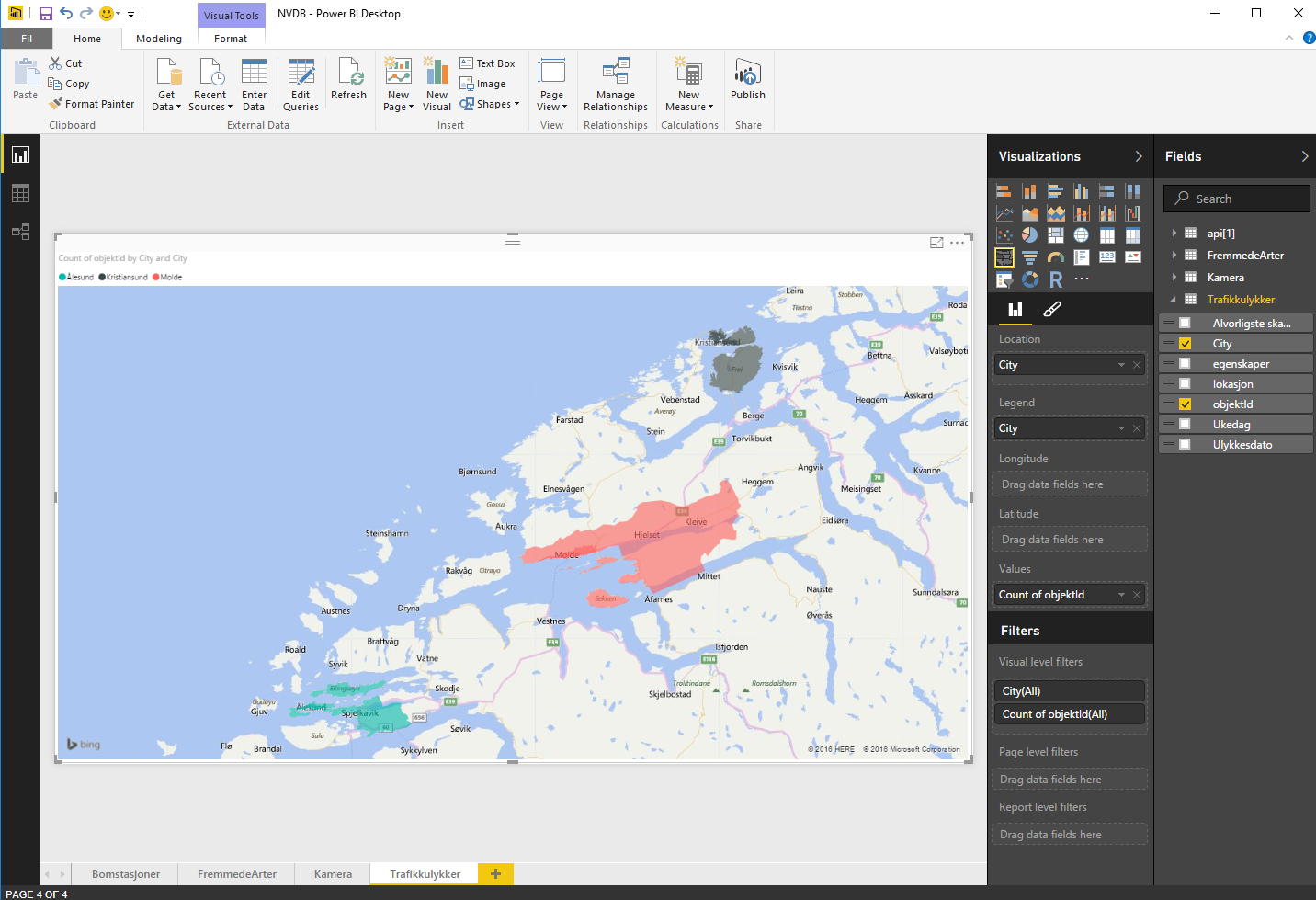Select the clustered bar chart visualization

point(1056,191)
